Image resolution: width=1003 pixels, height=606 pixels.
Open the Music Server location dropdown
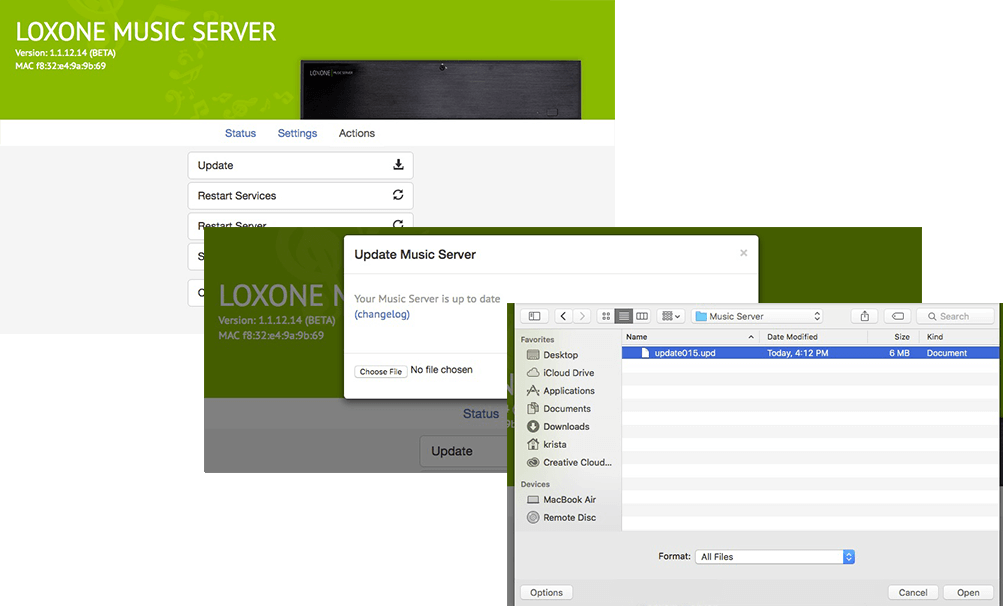point(758,315)
